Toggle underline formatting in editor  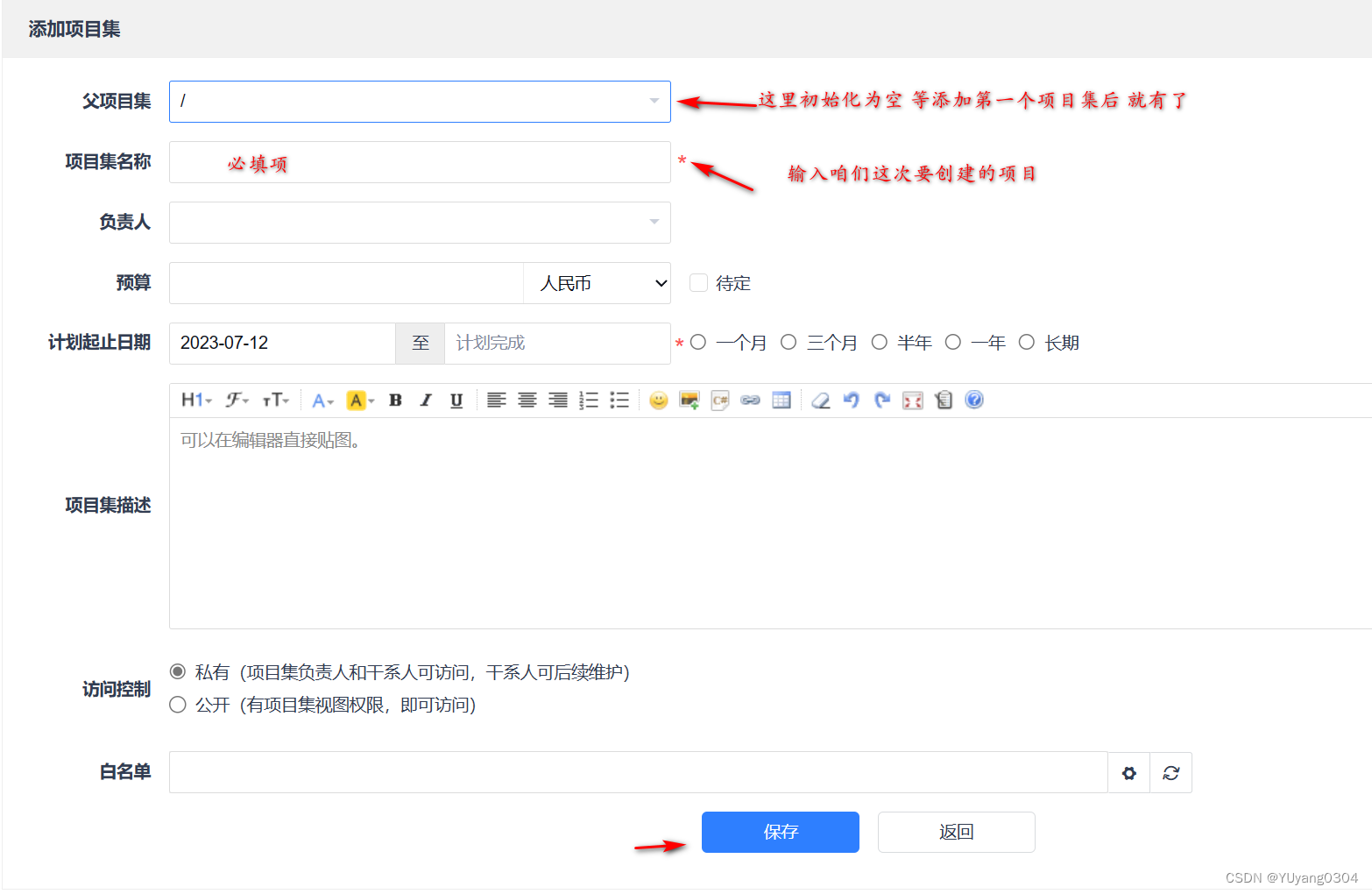point(456,401)
